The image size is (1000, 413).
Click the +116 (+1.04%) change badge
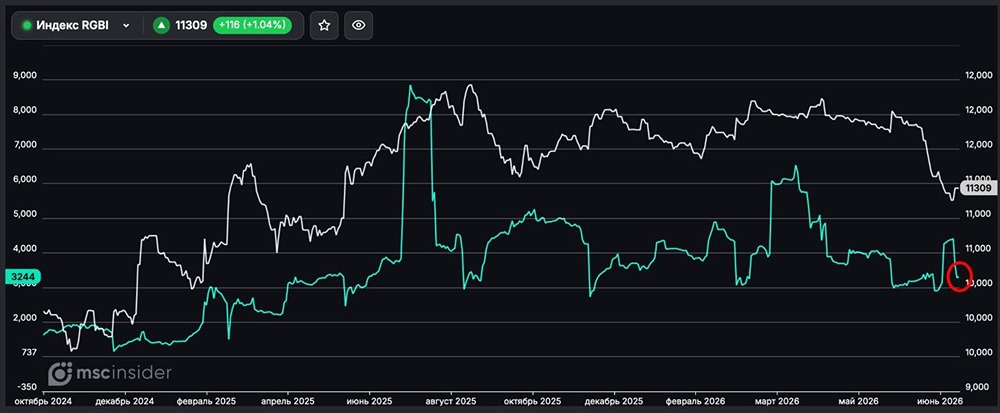tap(253, 25)
